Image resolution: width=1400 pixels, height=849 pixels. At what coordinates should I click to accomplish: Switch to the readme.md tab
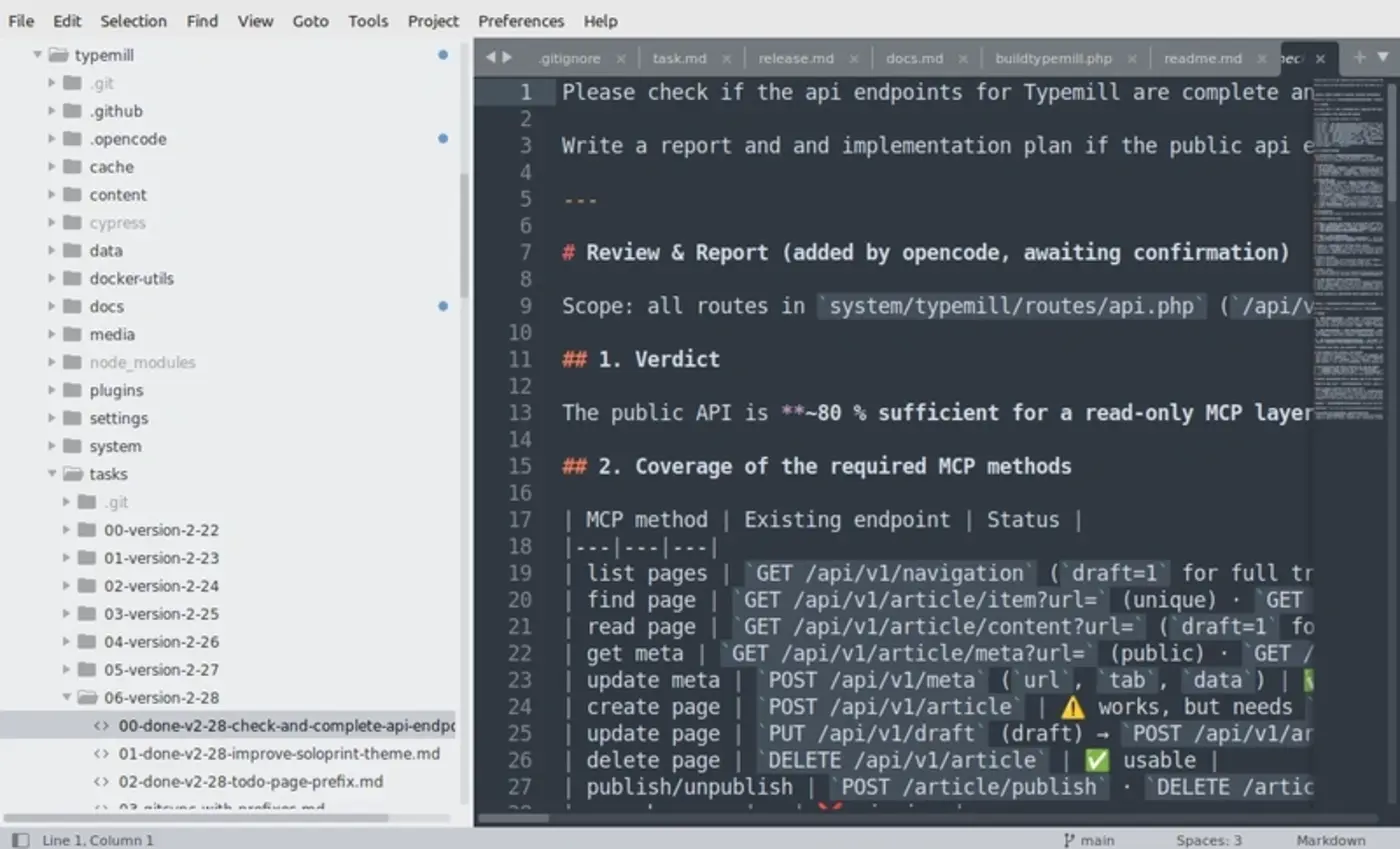click(x=1202, y=58)
